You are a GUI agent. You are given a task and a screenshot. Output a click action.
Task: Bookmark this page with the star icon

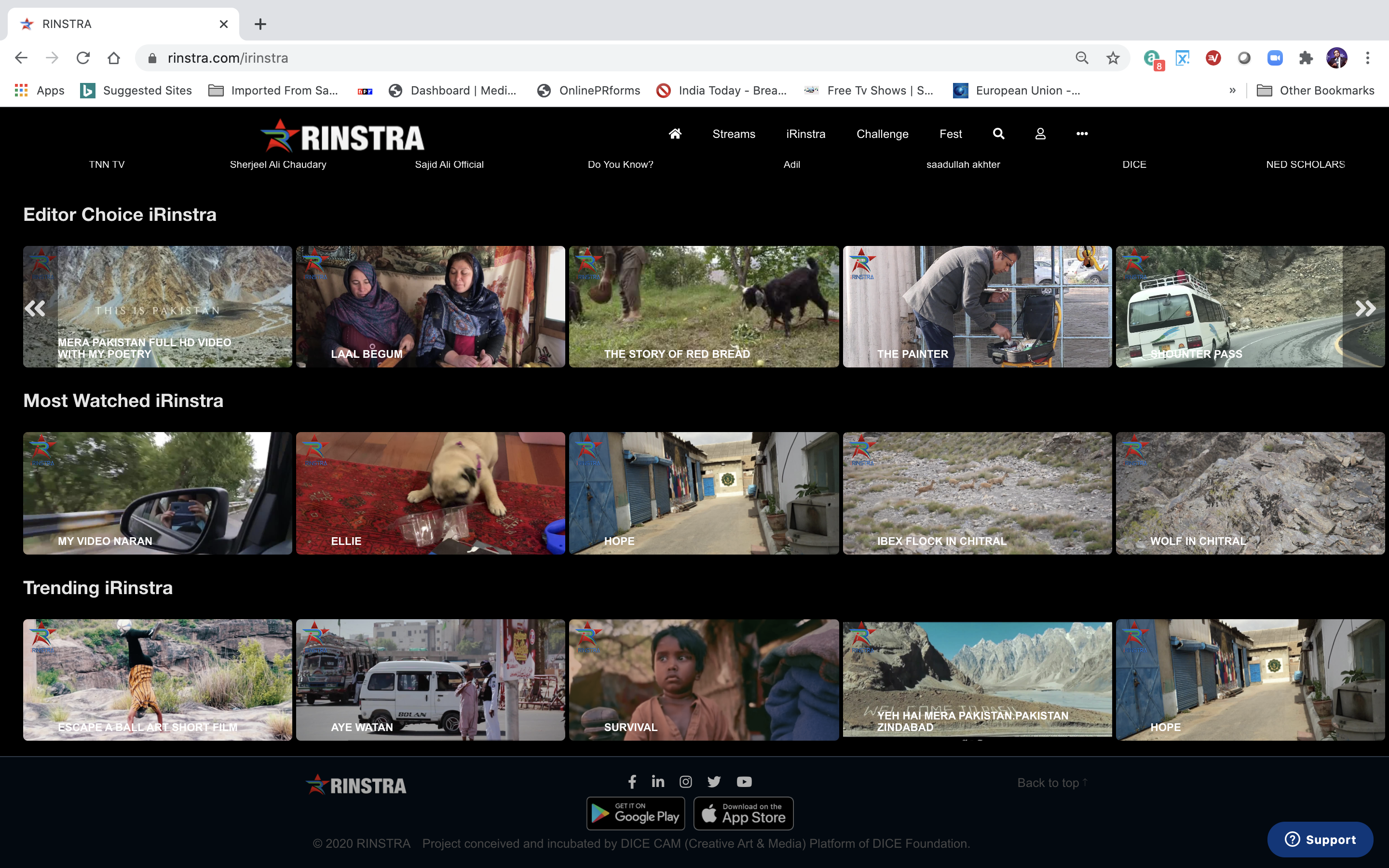tap(1113, 58)
